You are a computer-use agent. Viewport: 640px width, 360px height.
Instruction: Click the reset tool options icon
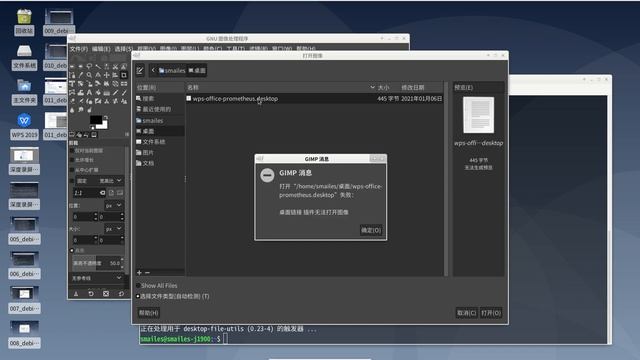pos(121,293)
